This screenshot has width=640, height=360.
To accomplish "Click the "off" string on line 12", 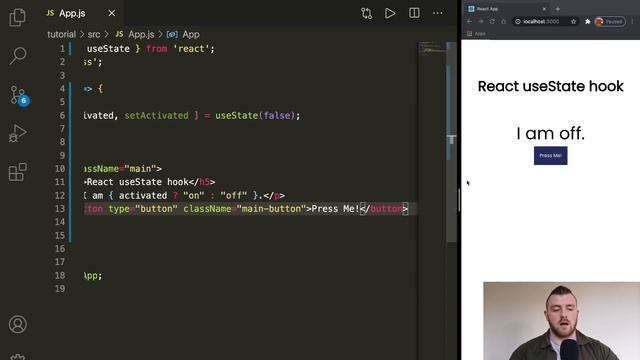I will 233,196.
